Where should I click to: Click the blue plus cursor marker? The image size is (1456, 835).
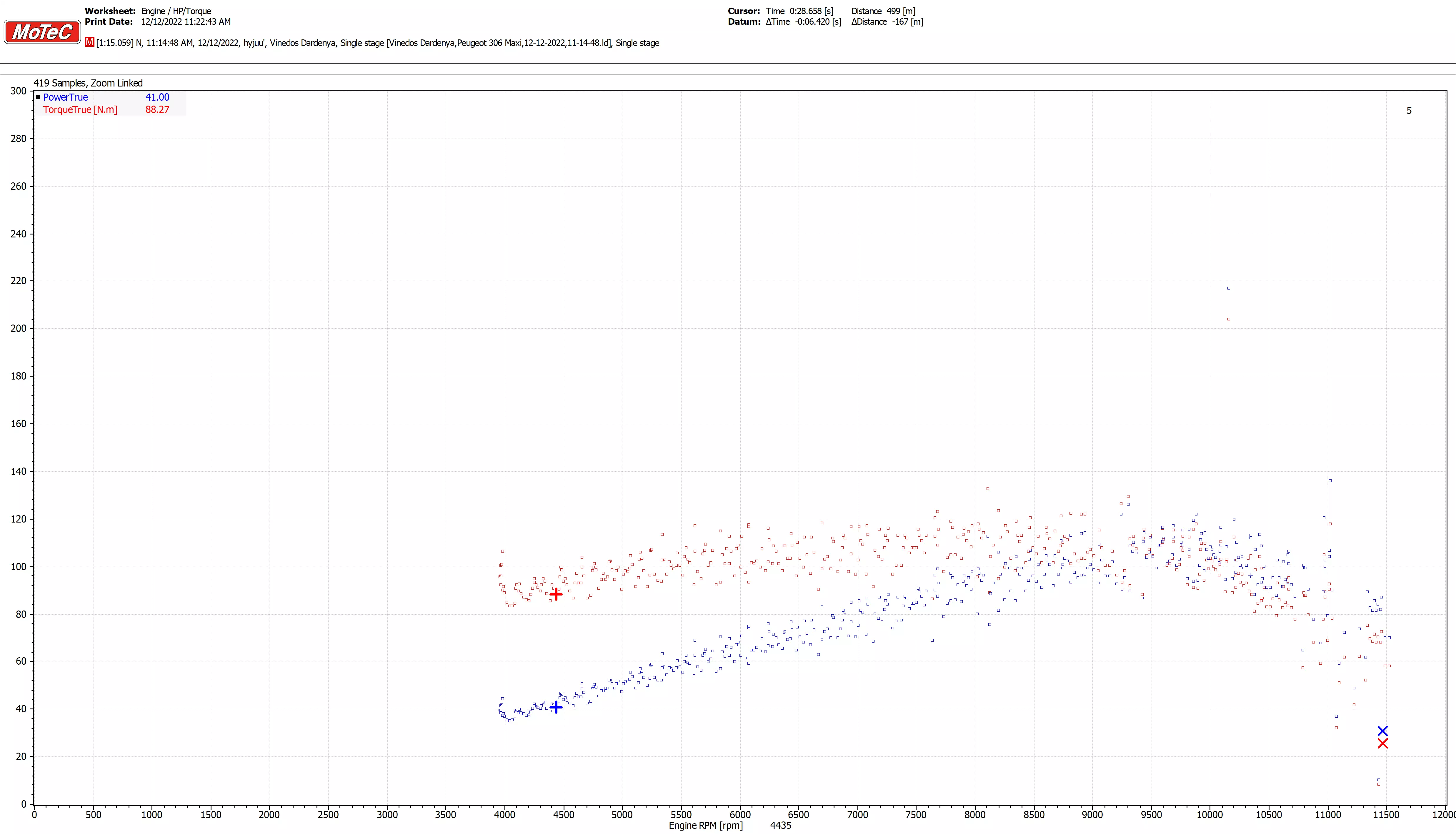click(555, 707)
